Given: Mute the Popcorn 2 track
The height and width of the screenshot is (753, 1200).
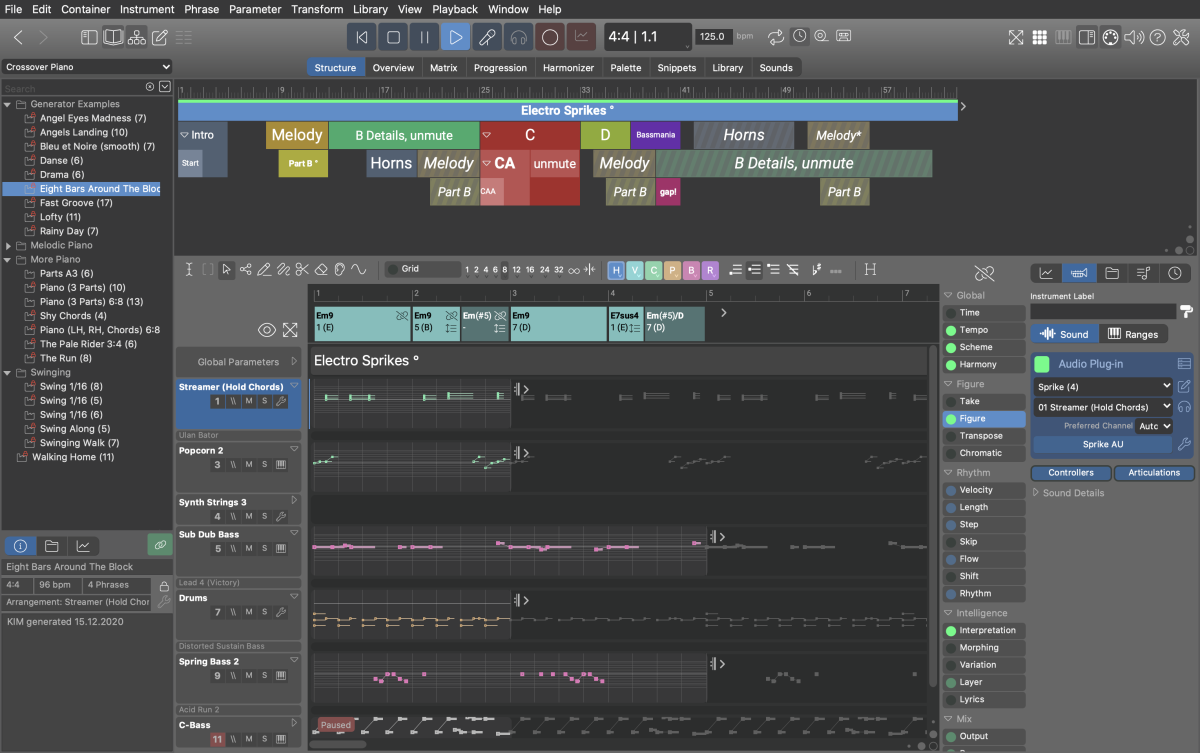Looking at the screenshot, I should click(249, 465).
